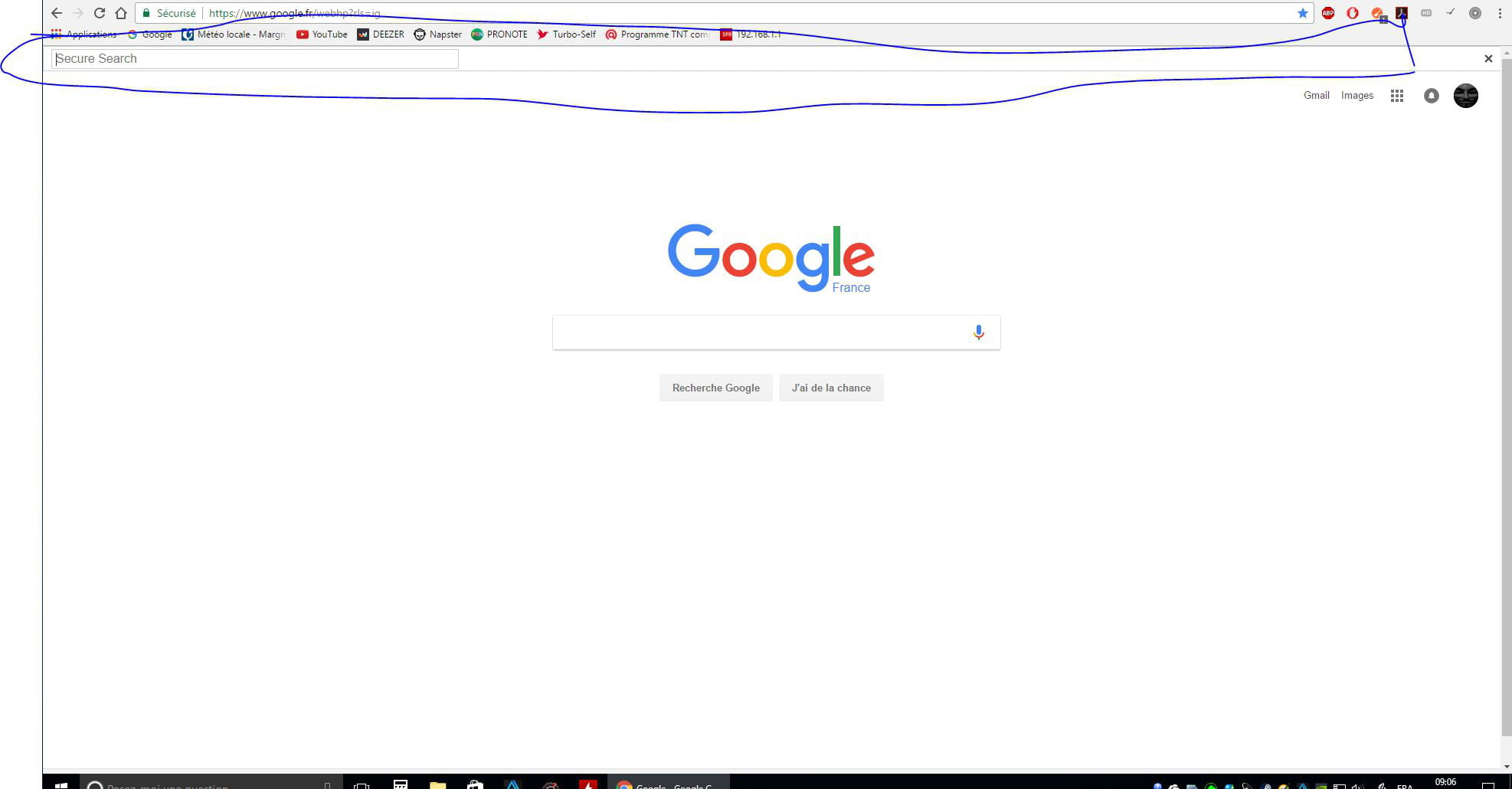Focus the Google search box
The height and width of the screenshot is (789, 1512).
[x=777, y=332]
